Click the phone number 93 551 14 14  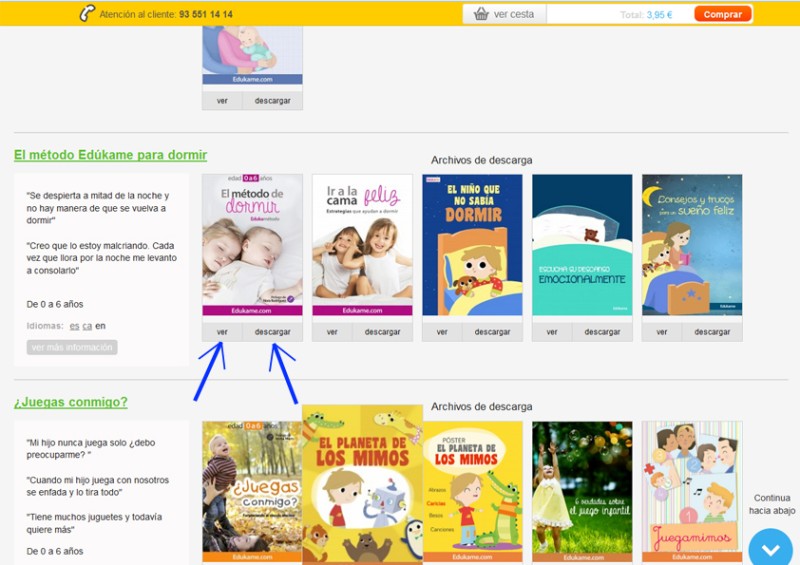pyautogui.click(x=206, y=14)
